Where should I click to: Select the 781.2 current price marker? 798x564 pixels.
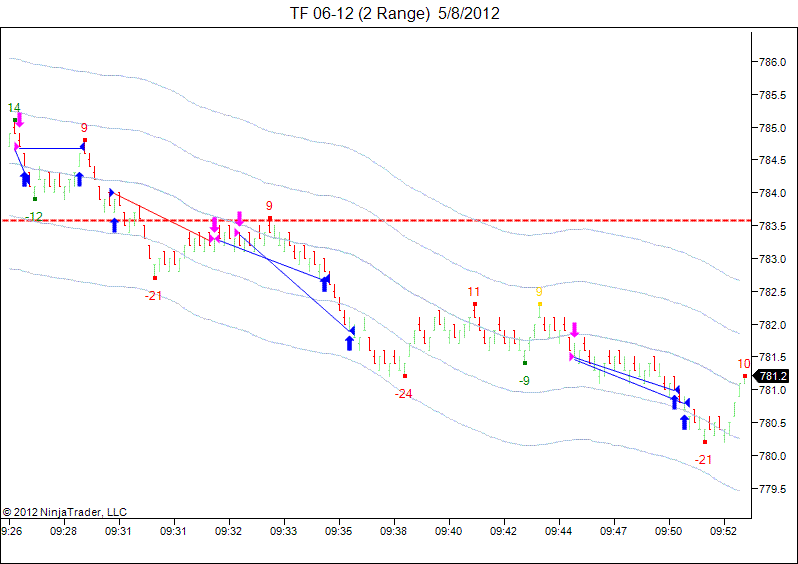click(771, 376)
